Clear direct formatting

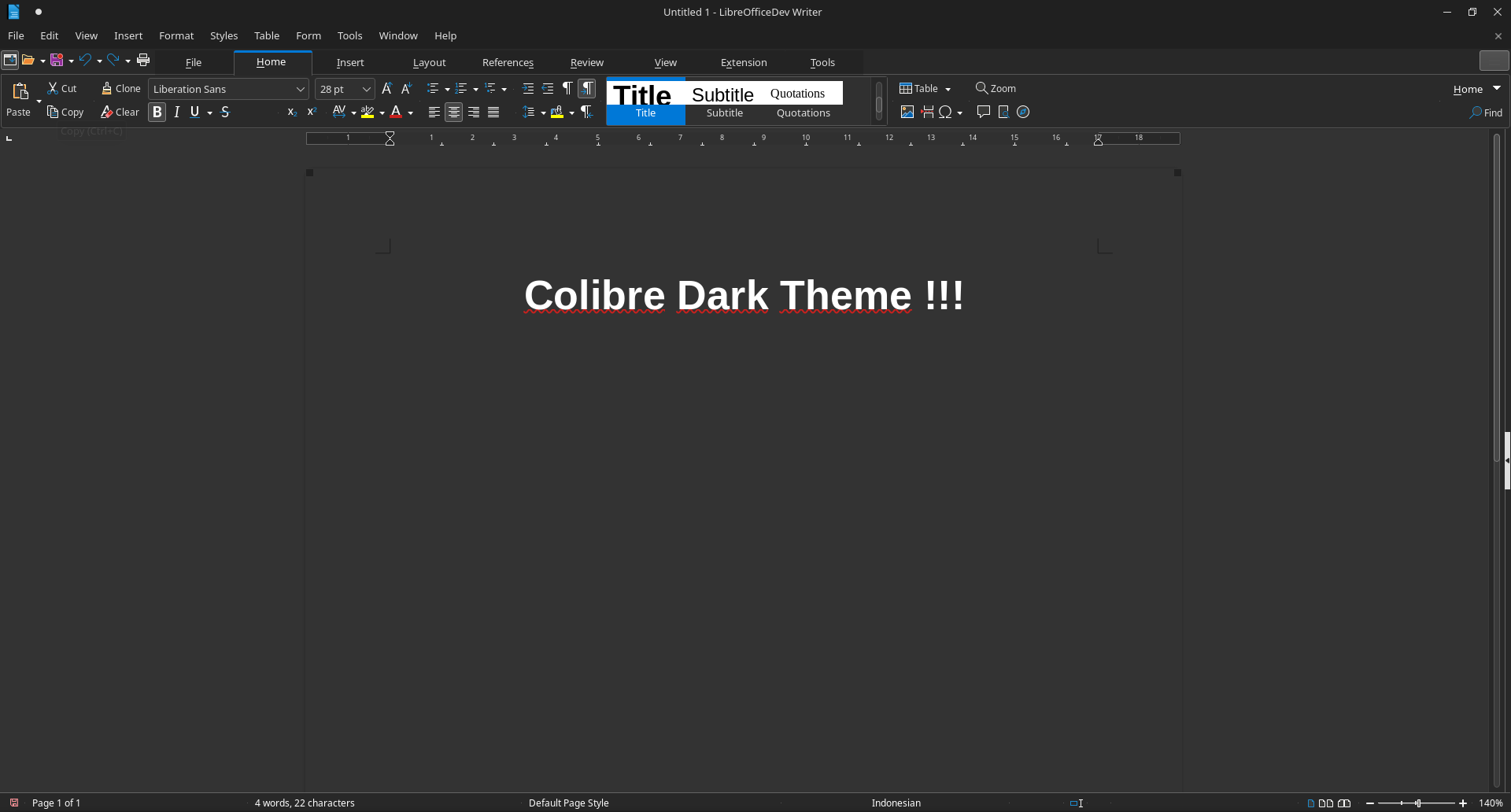point(120,112)
